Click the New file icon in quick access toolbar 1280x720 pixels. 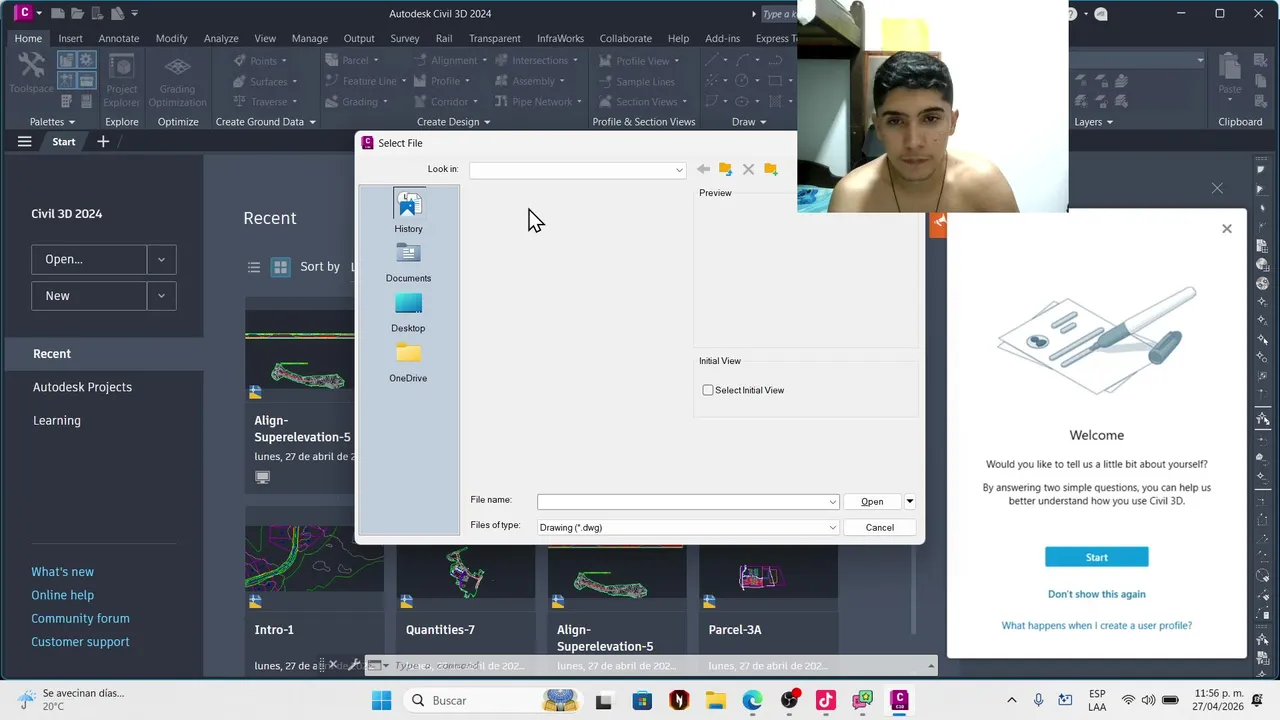pyautogui.click(x=59, y=14)
